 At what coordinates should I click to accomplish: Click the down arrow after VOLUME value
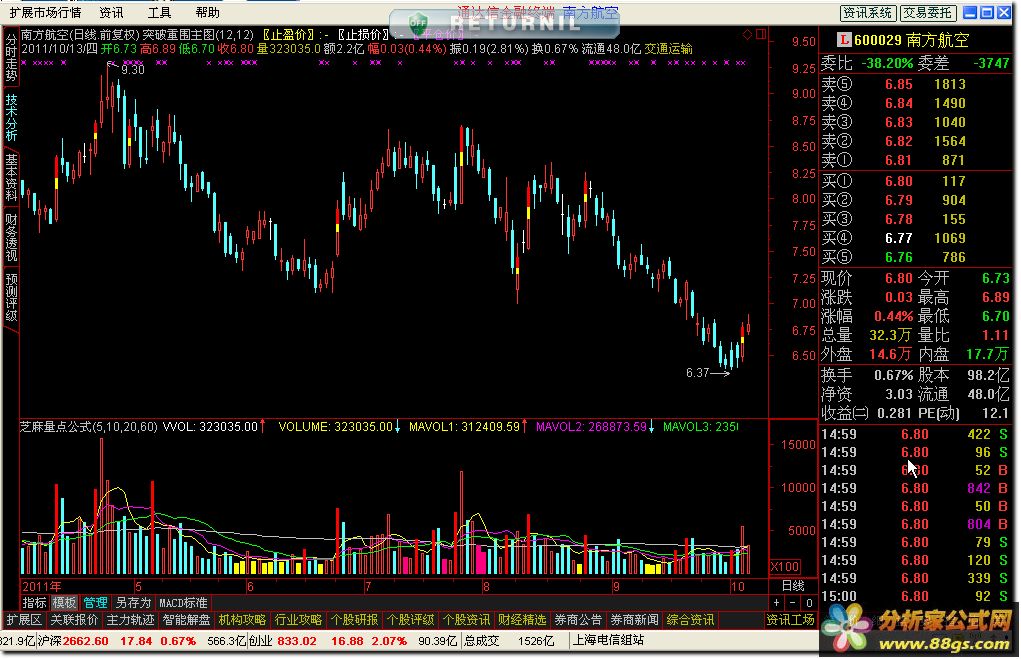(x=397, y=427)
